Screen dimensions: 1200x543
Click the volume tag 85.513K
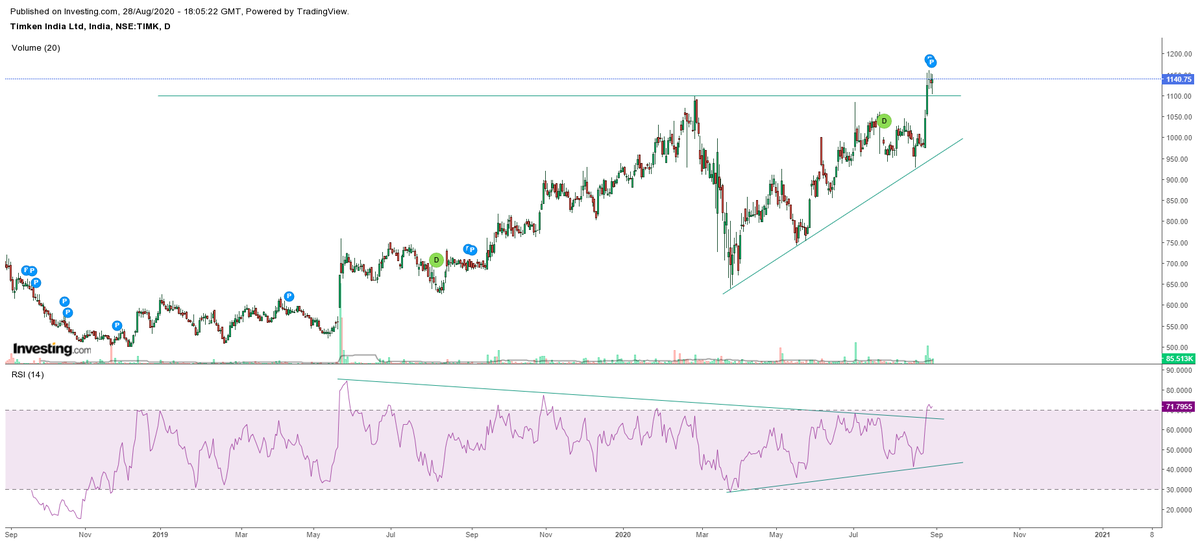point(1178,358)
